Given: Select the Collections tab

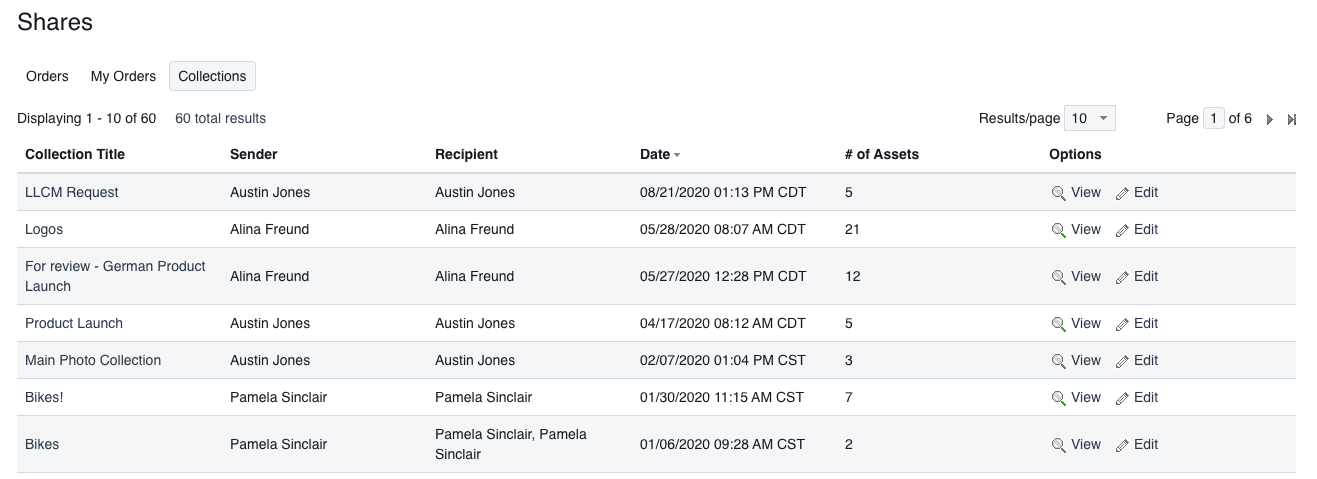Looking at the screenshot, I should [212, 76].
